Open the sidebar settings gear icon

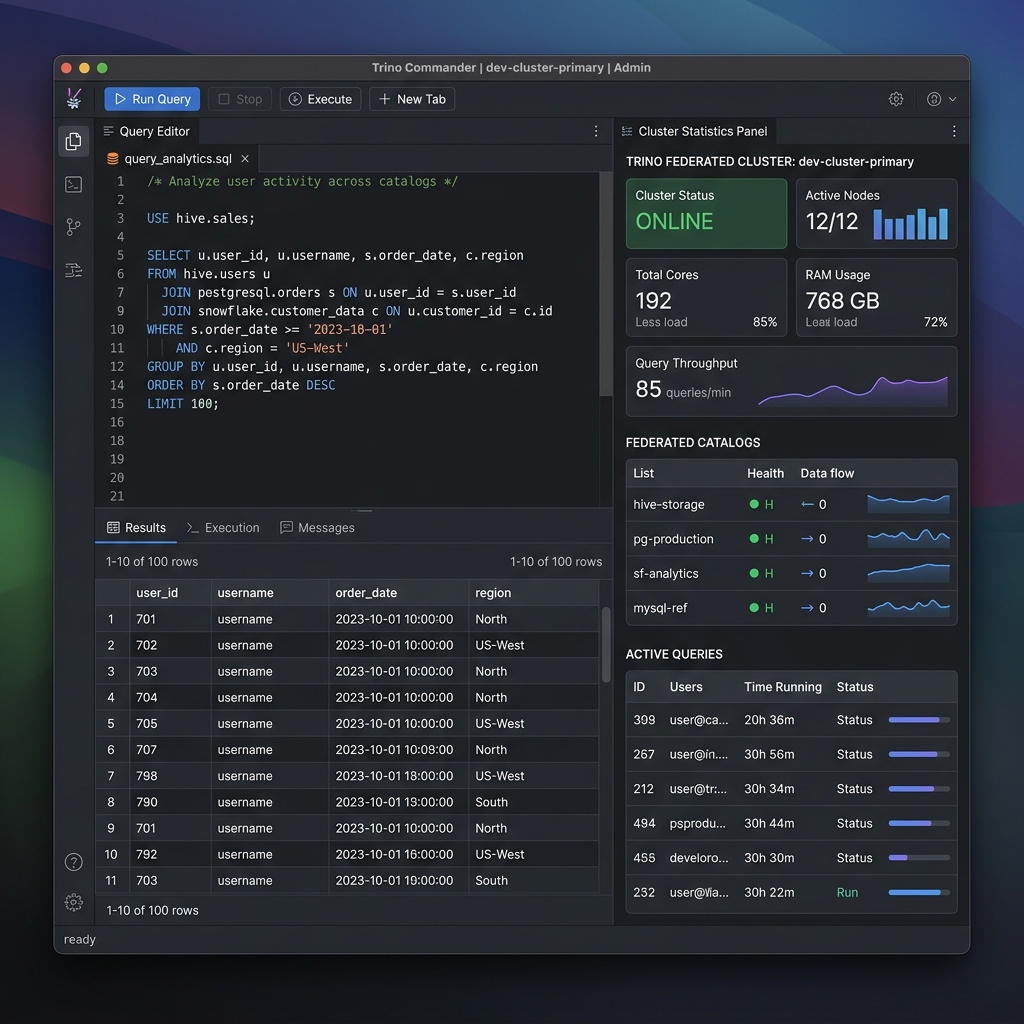[74, 902]
